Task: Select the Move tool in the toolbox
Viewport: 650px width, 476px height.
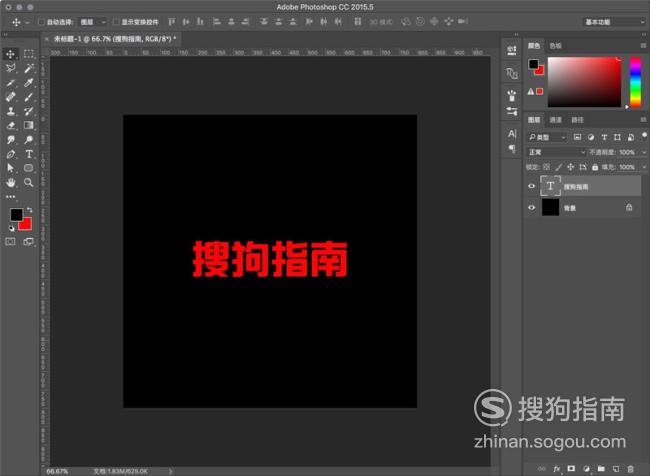Action: (x=10, y=54)
